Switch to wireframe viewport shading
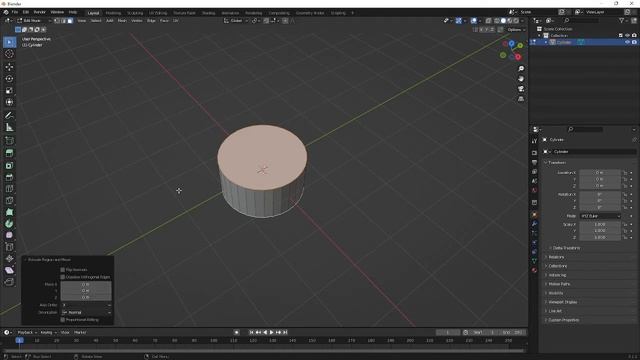640x360 pixels. (x=497, y=20)
